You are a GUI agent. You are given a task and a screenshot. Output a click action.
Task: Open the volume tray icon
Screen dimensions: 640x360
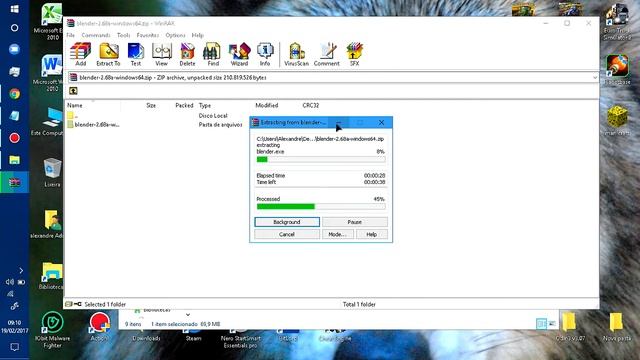pyautogui.click(x=9, y=282)
